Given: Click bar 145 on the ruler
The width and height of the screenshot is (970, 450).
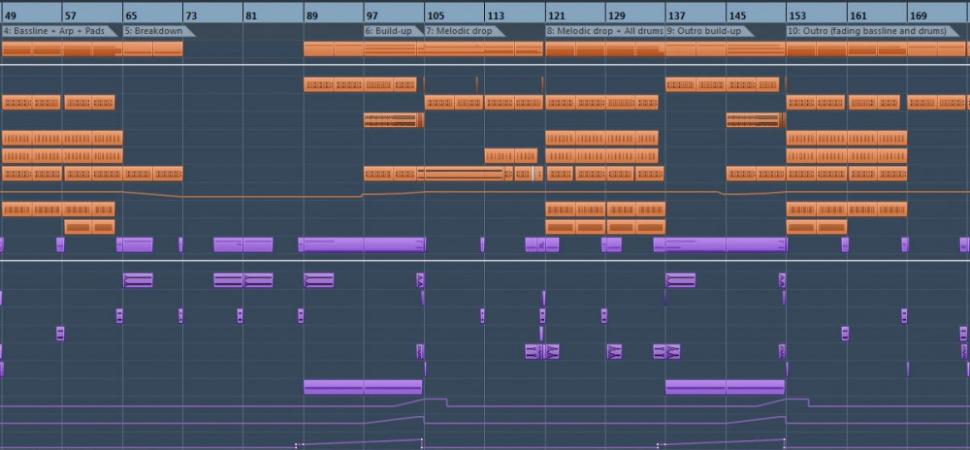Looking at the screenshot, I should 737,16.
